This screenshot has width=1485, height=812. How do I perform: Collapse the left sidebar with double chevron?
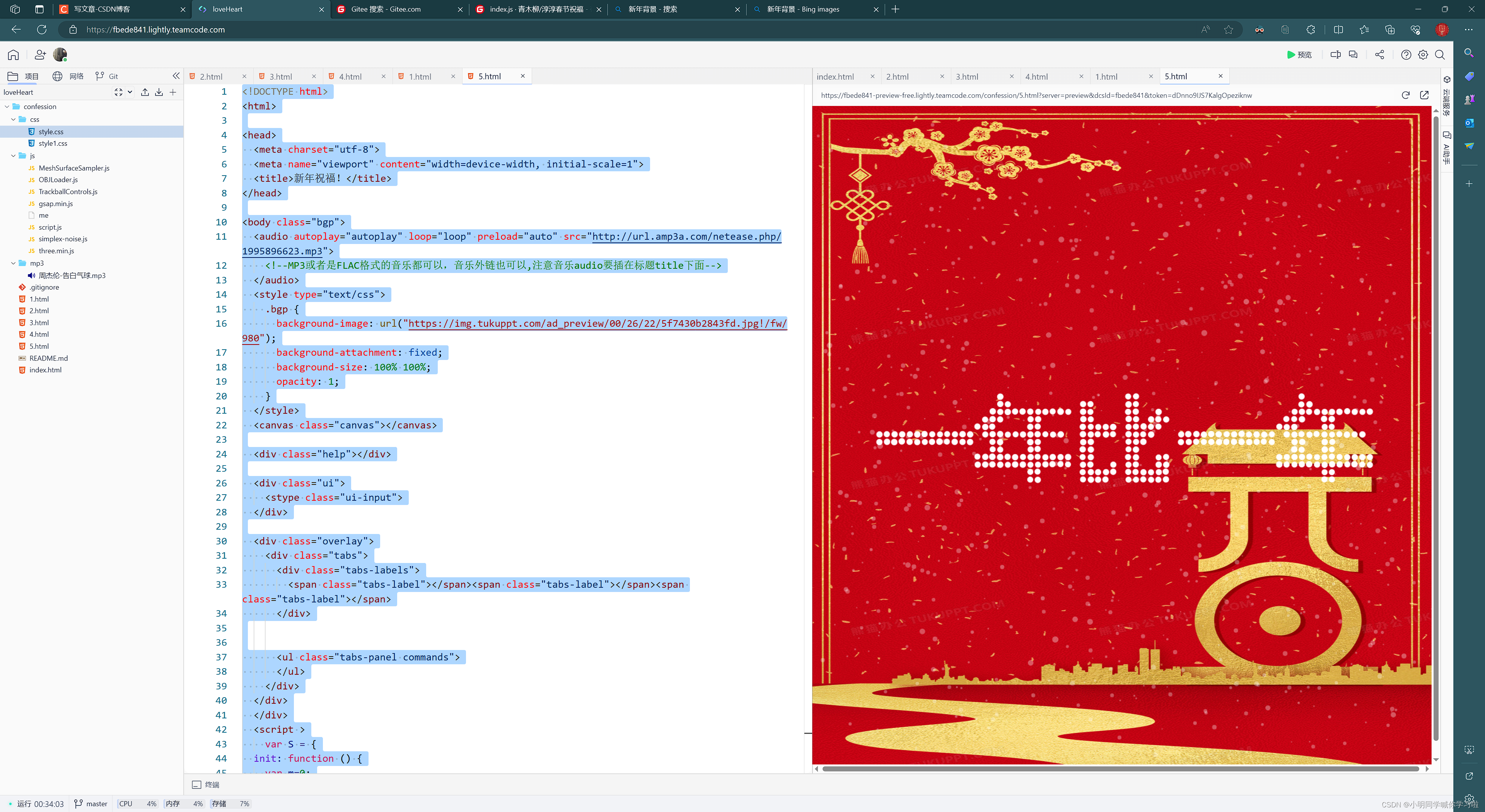[176, 76]
